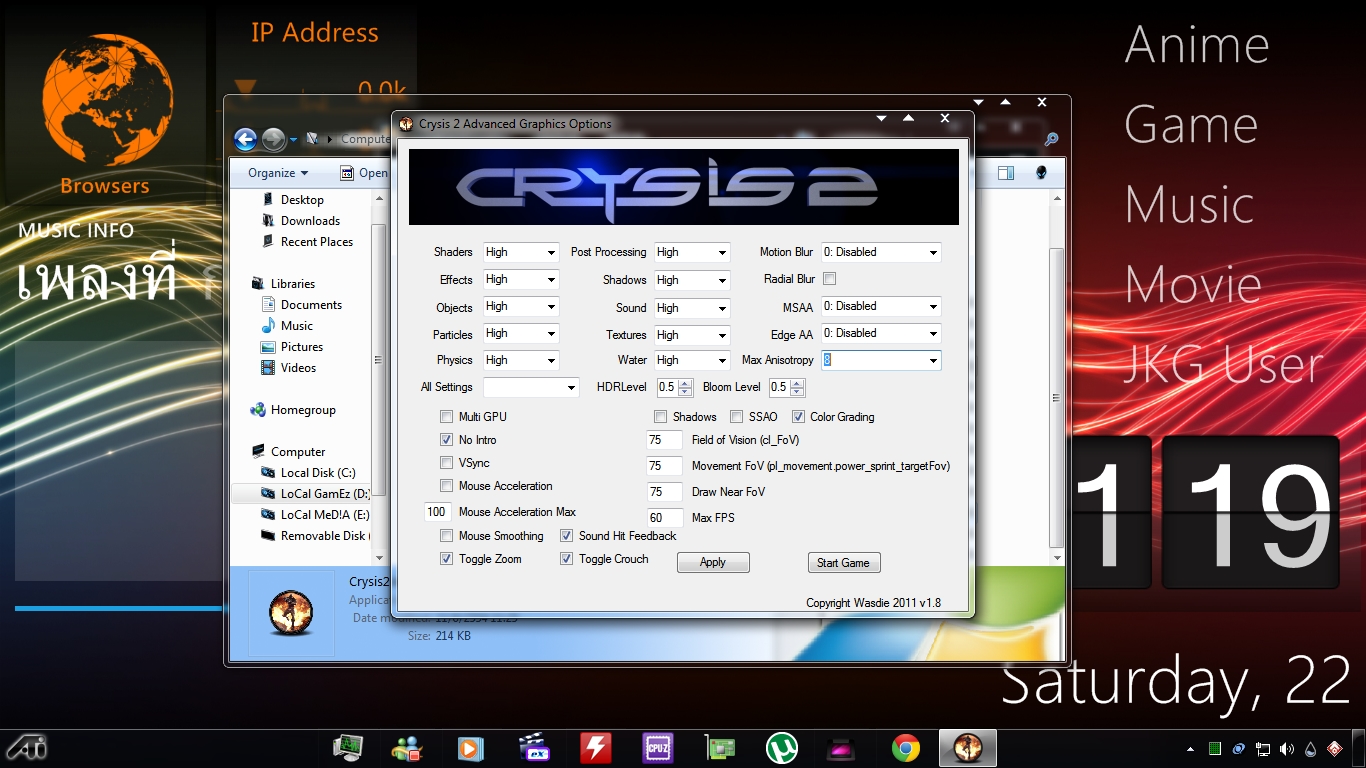
Task: Increase HDRLevel with the up arrow
Action: pos(685,383)
